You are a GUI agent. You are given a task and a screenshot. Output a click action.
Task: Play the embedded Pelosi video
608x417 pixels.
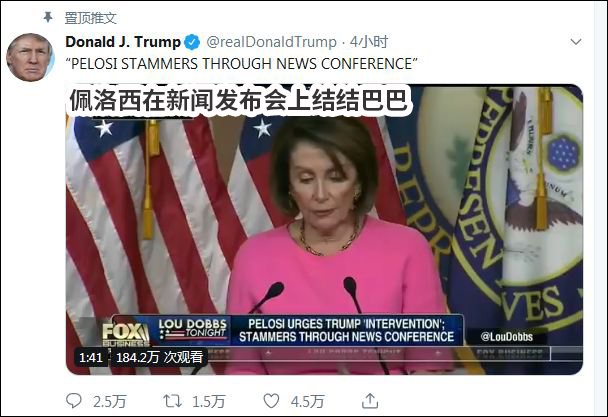tap(324, 229)
